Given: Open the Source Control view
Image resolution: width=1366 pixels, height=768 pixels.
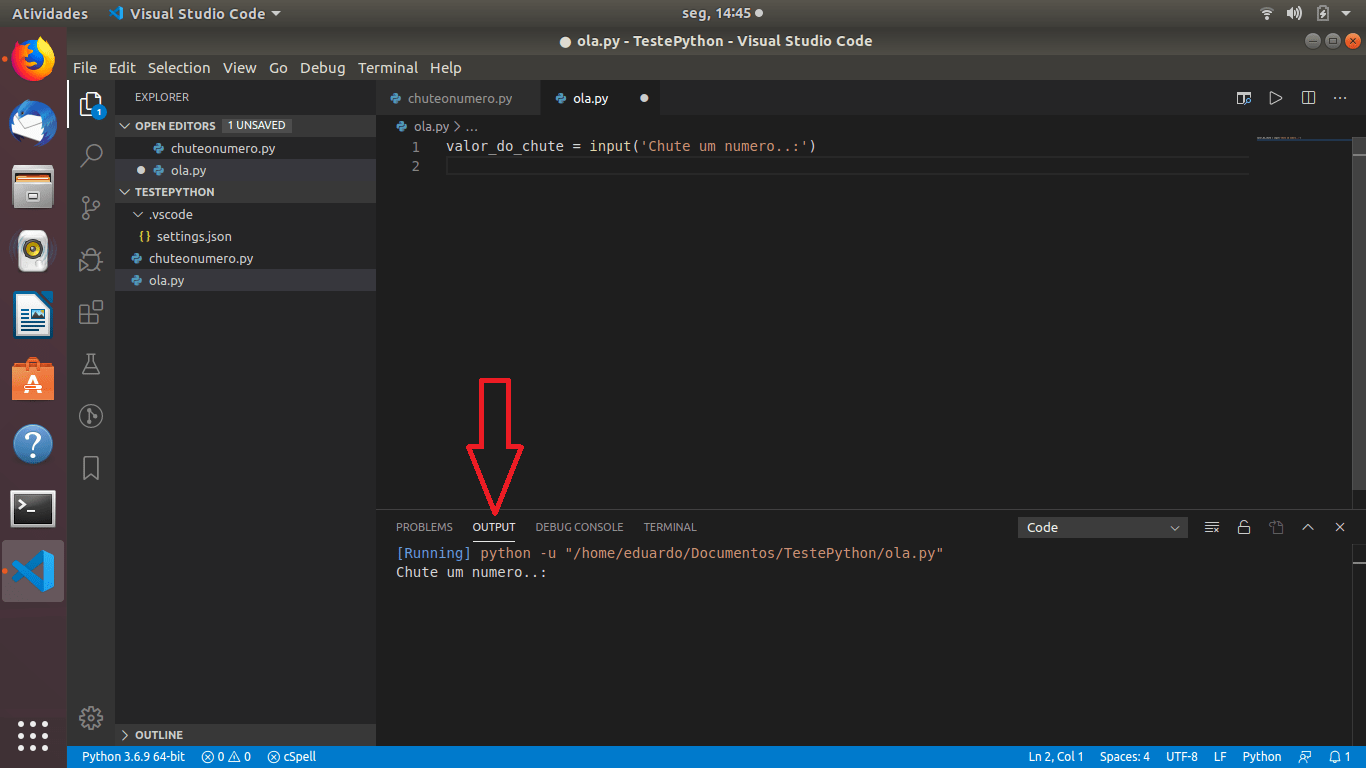Looking at the screenshot, I should 91,207.
